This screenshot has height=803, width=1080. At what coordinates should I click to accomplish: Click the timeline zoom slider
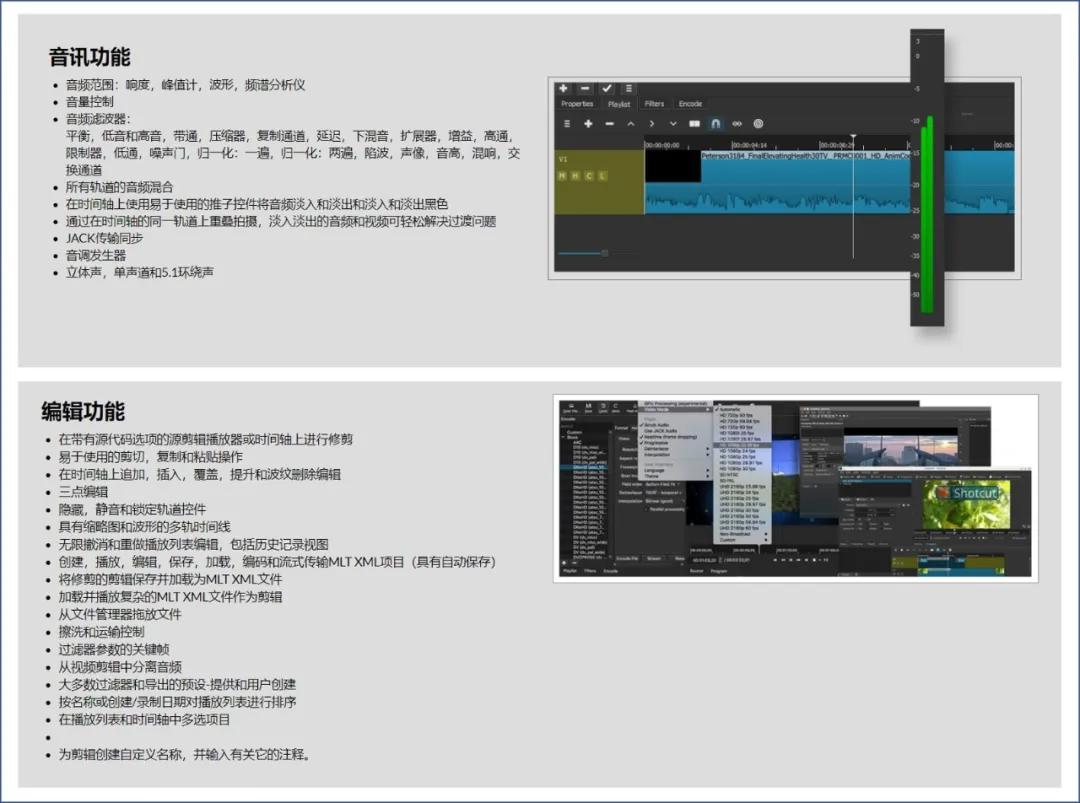coord(604,253)
